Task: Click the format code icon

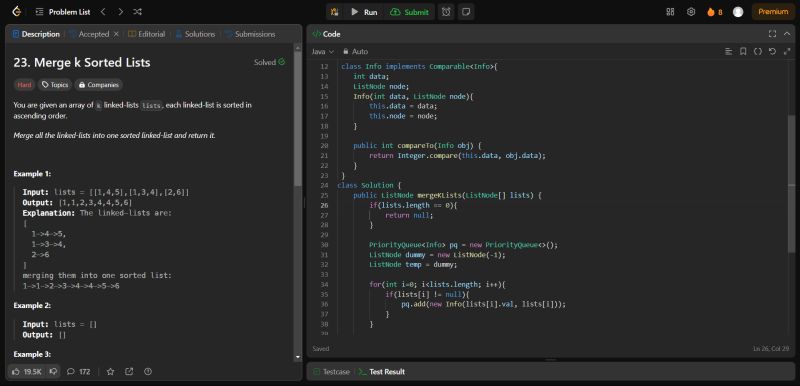Action: pos(729,52)
